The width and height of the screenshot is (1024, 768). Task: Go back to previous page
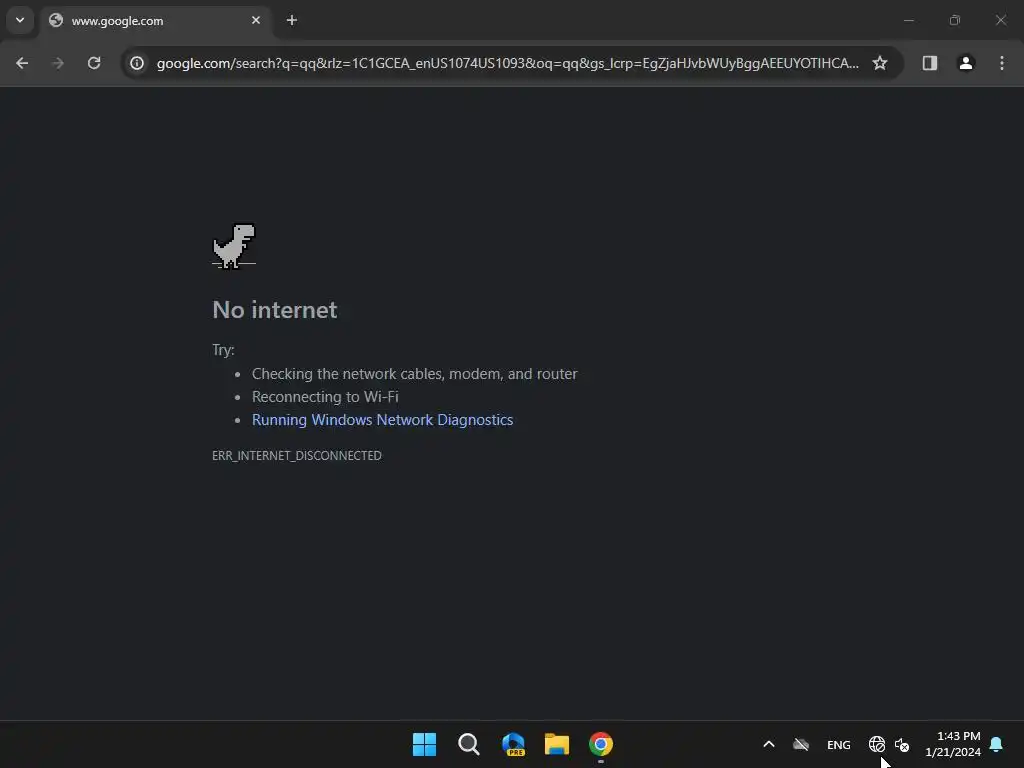(x=22, y=63)
